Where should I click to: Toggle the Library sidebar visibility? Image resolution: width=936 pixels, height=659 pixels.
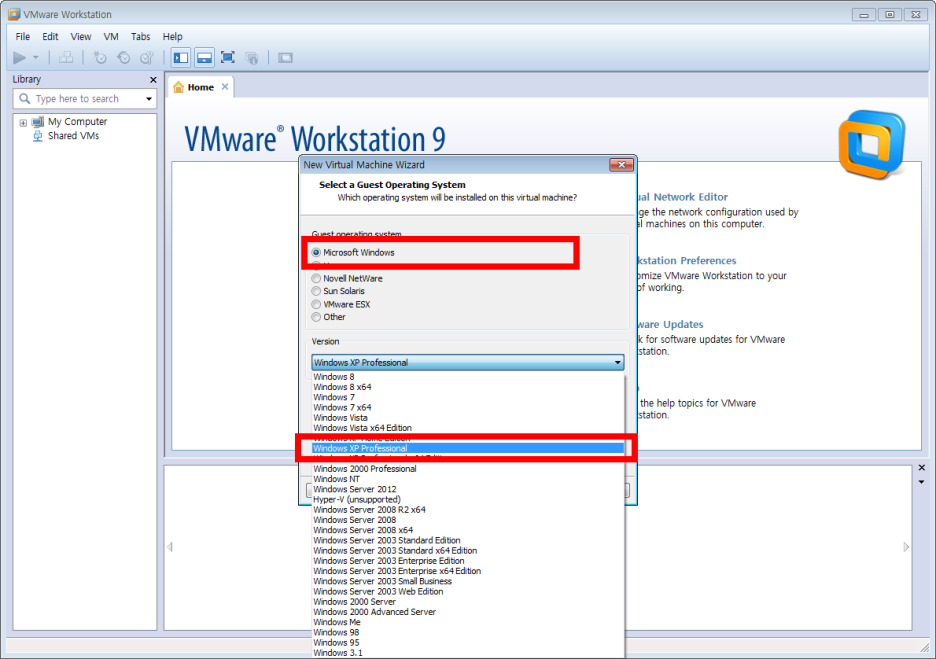181,57
